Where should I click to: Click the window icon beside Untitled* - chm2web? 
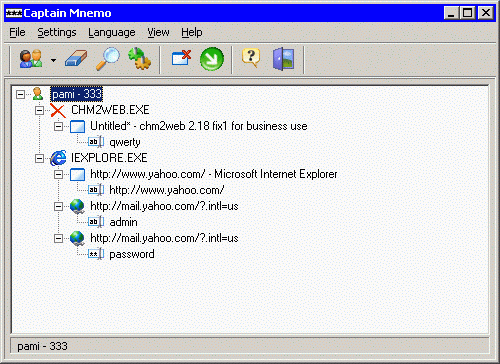77,127
